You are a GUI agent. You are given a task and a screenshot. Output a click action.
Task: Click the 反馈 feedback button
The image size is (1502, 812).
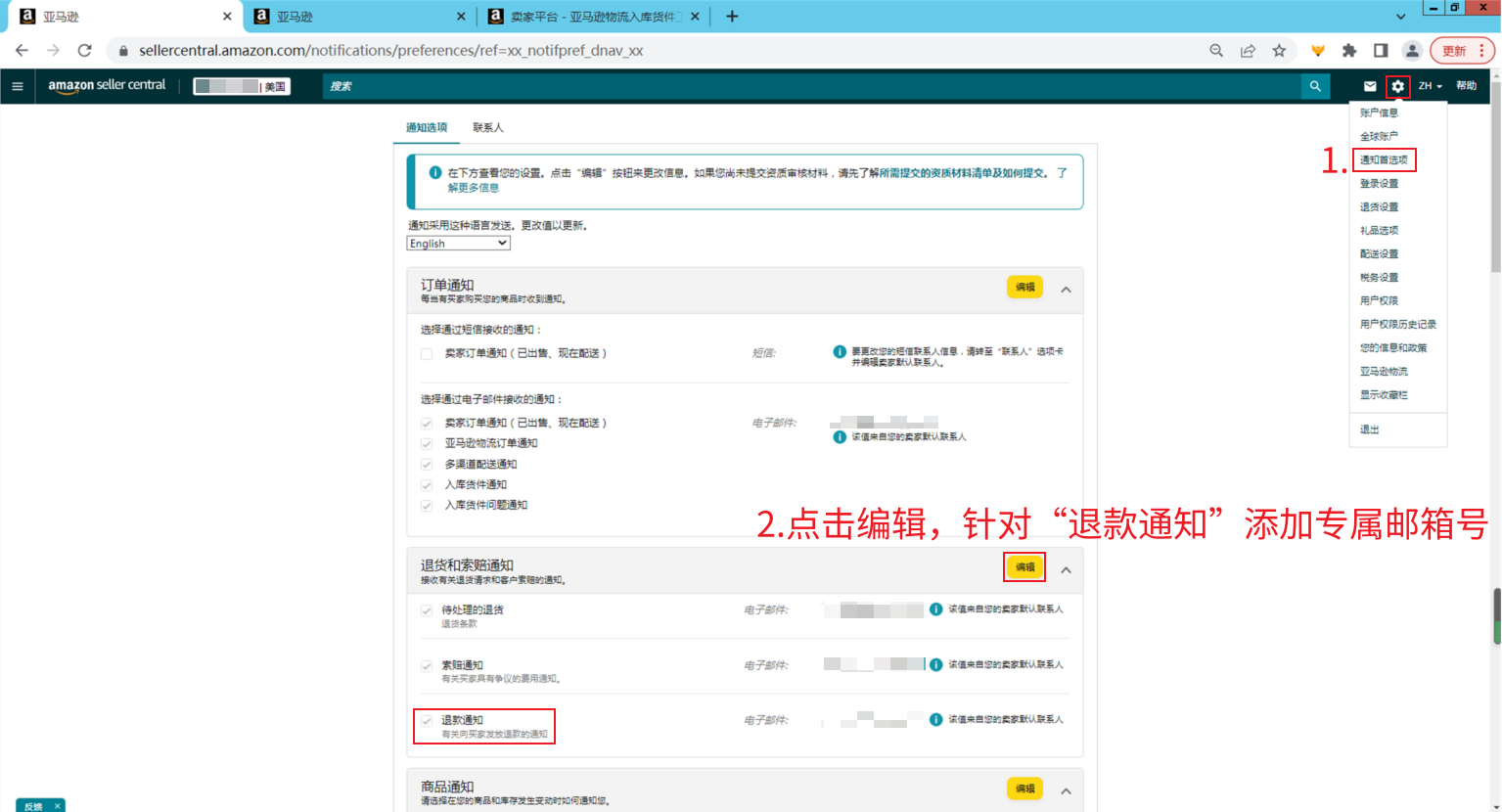(33, 806)
